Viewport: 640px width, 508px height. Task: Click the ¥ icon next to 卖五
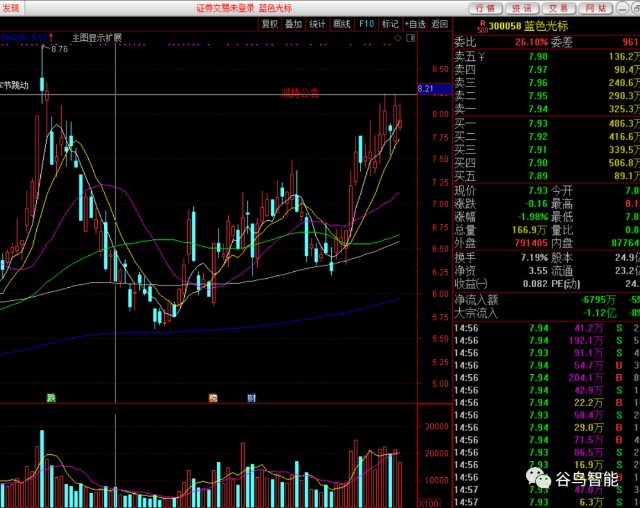tap(482, 57)
